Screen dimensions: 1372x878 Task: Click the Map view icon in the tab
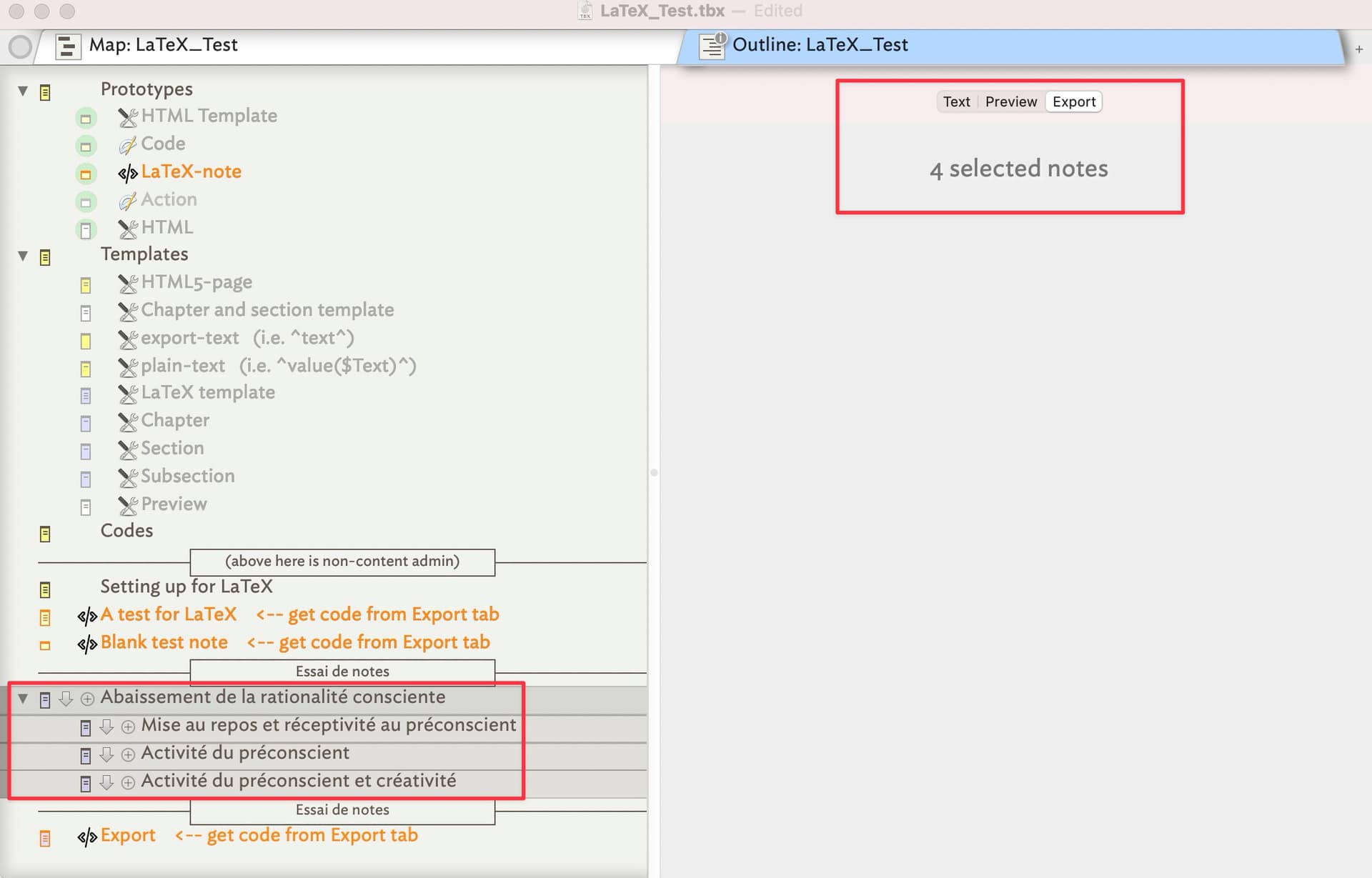(x=68, y=46)
